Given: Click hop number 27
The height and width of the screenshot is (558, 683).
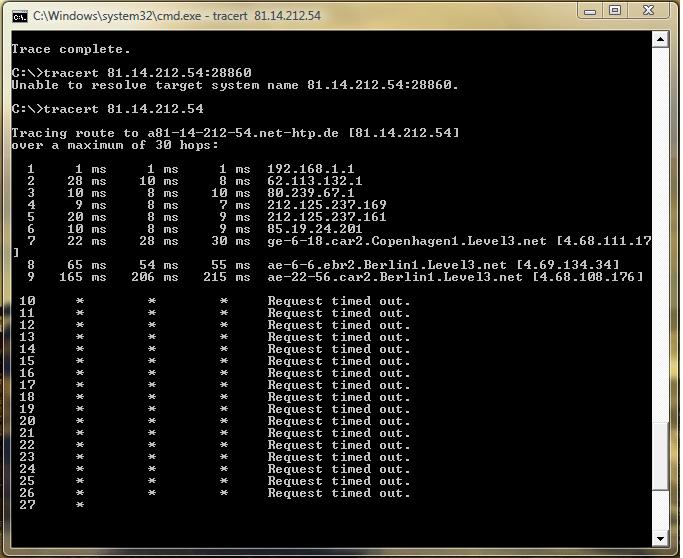Looking at the screenshot, I should (27, 505).
